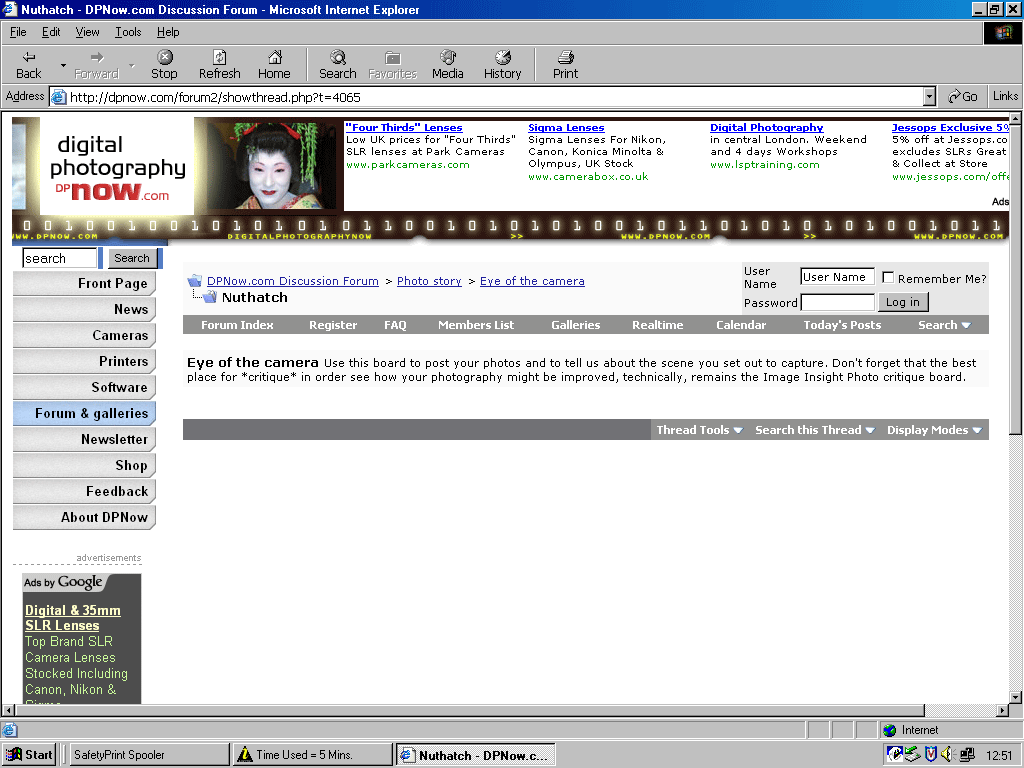The width and height of the screenshot is (1024, 768).
Task: Click the Print toolbar icon
Action: tap(566, 58)
